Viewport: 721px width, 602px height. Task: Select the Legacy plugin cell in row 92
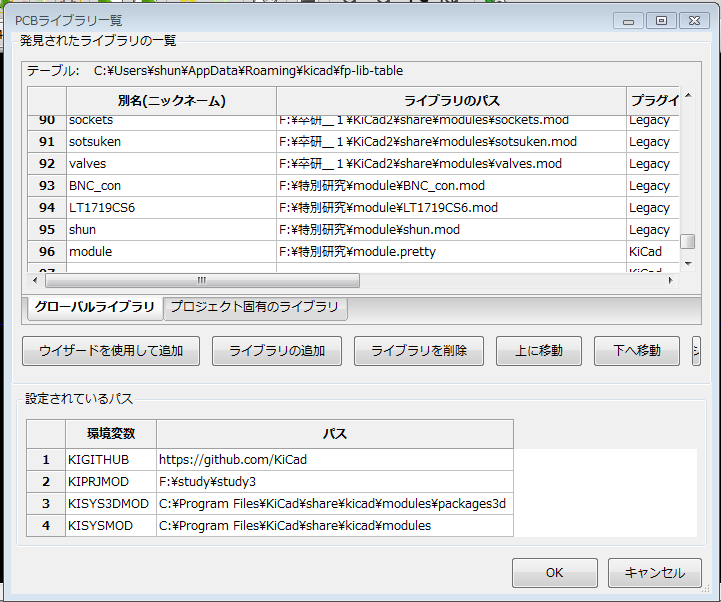point(653,164)
